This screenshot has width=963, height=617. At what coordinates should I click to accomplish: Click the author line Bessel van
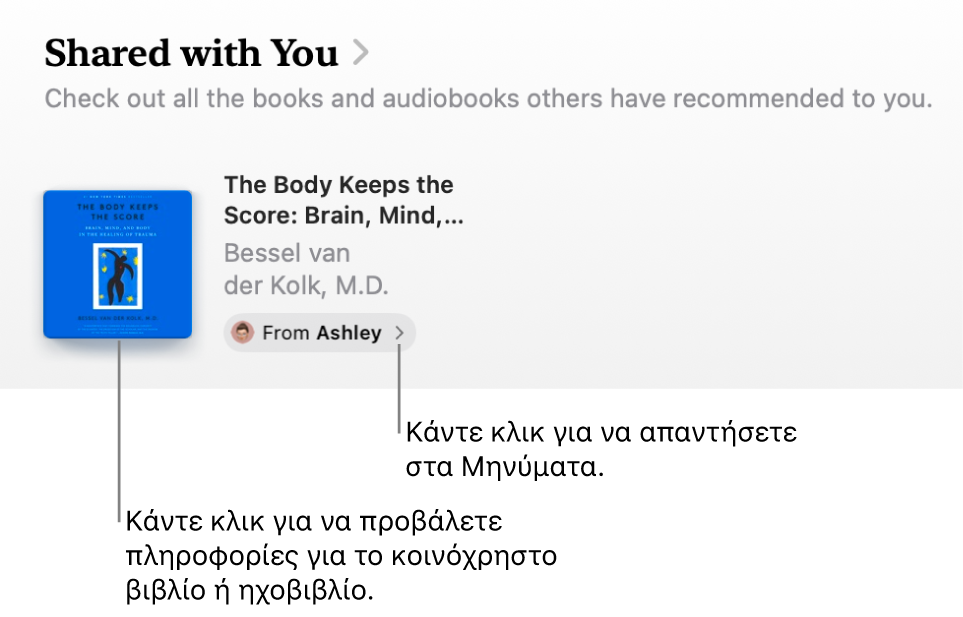pyautogui.click(x=286, y=252)
